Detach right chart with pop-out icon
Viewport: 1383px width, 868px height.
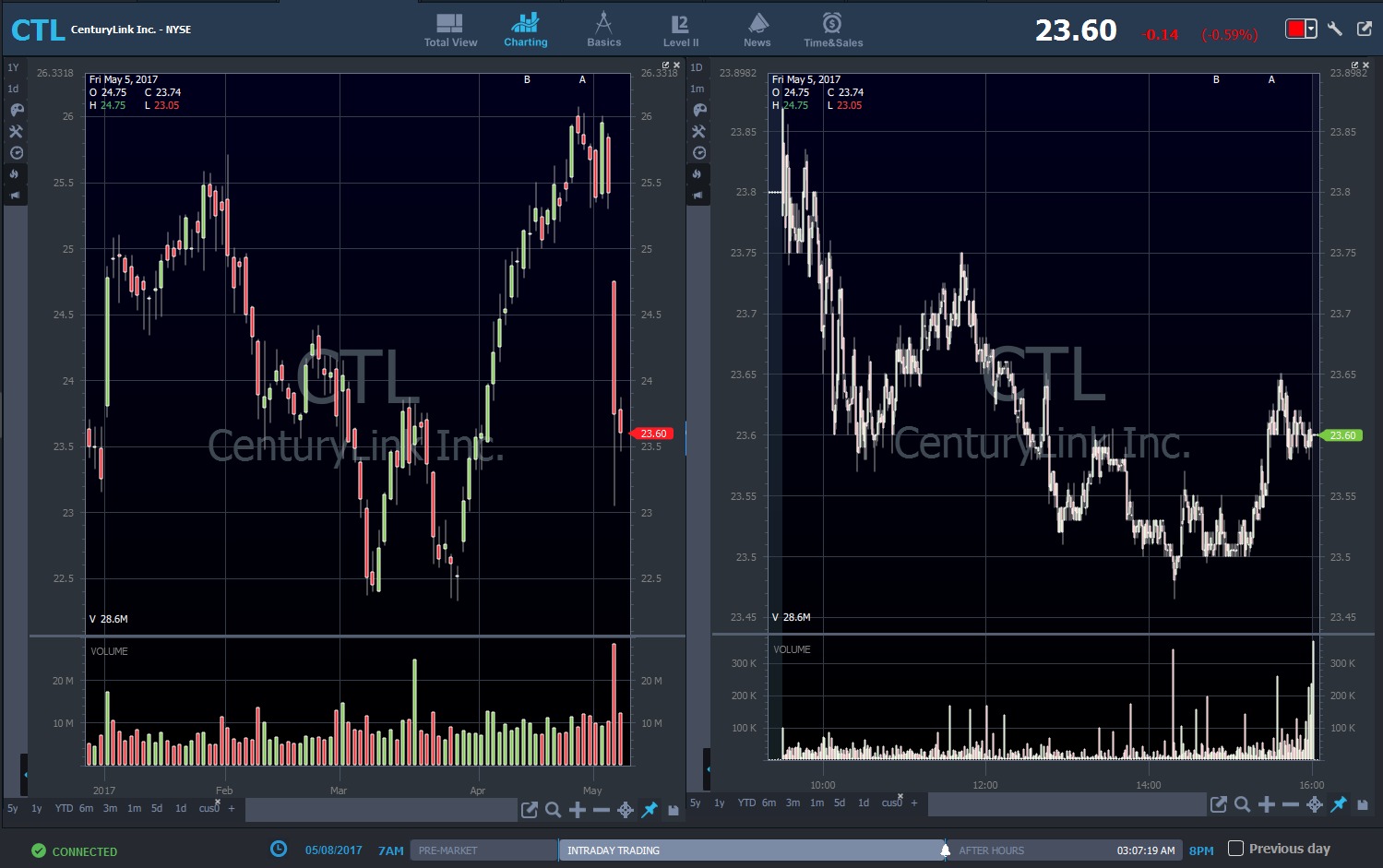pyautogui.click(x=1219, y=804)
